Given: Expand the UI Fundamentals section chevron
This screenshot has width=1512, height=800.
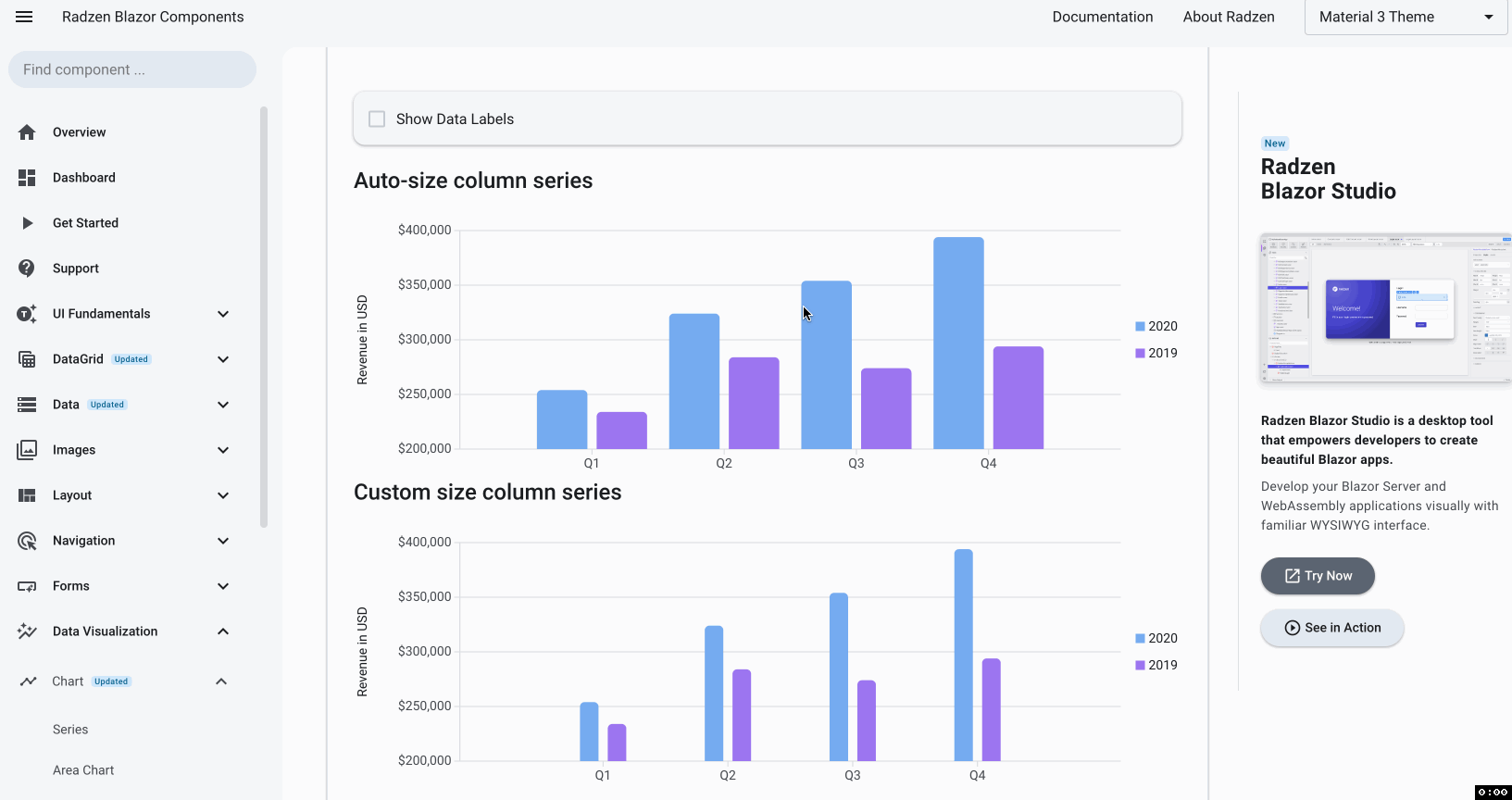Looking at the screenshot, I should [x=223, y=314].
